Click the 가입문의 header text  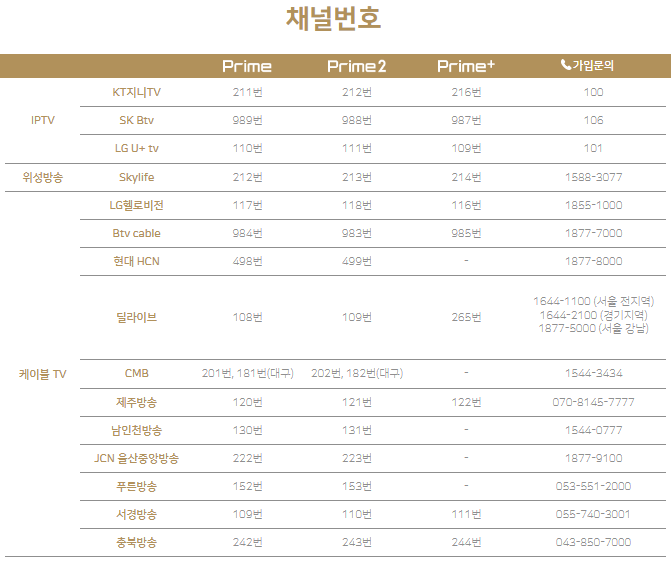(x=593, y=65)
